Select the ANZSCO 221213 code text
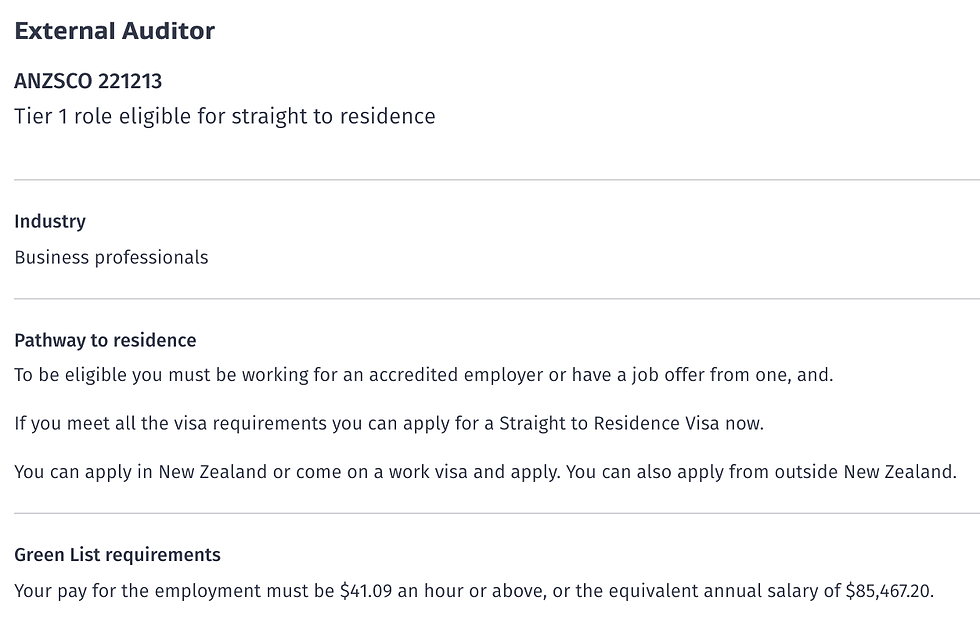 click(x=88, y=81)
